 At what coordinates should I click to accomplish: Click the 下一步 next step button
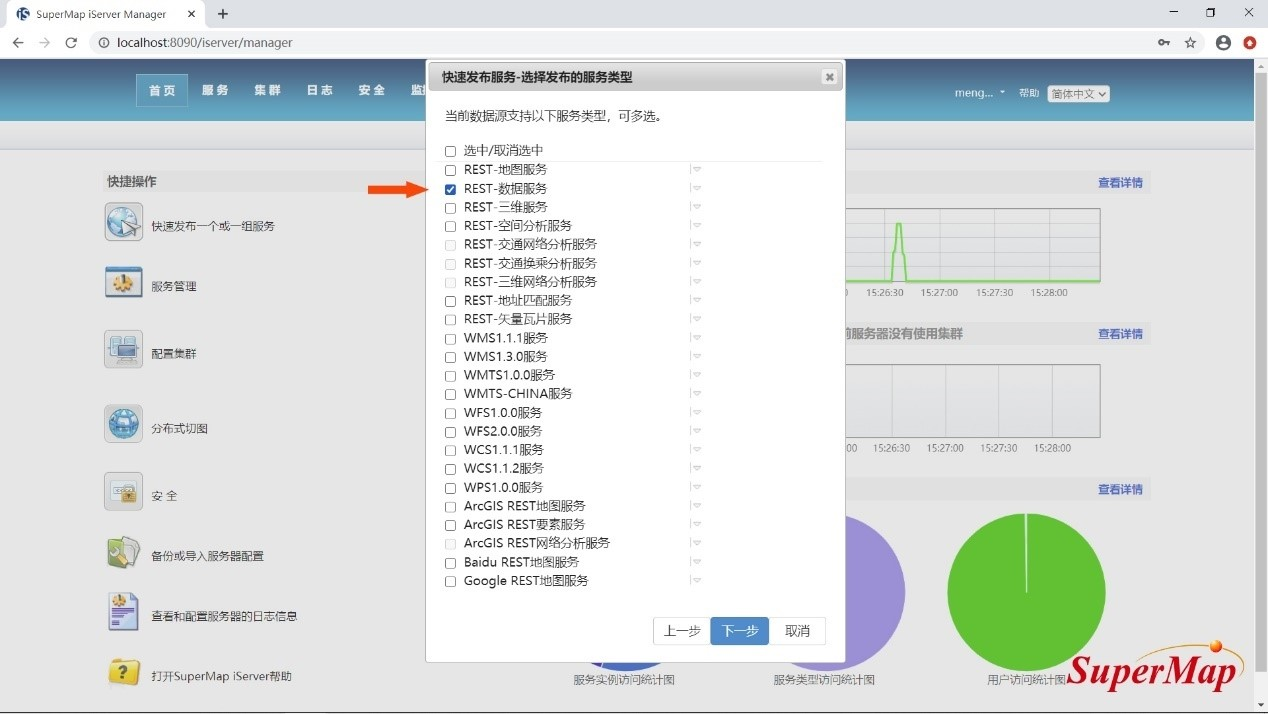point(740,631)
